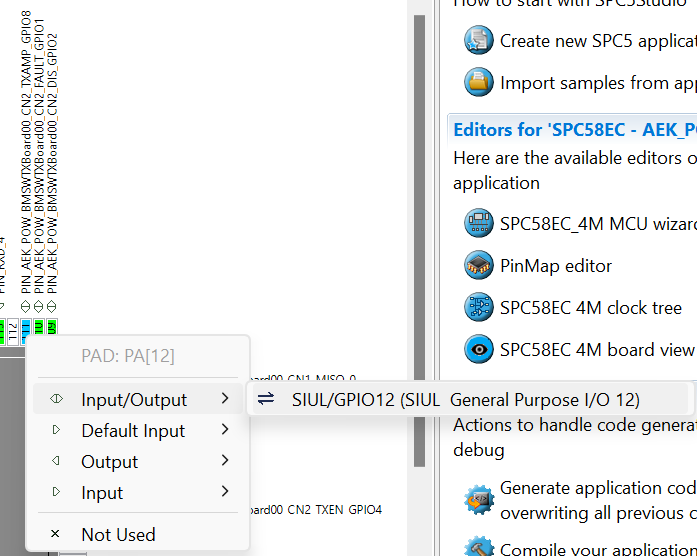
Task: Click the Compile your application link
Action: point(598,549)
